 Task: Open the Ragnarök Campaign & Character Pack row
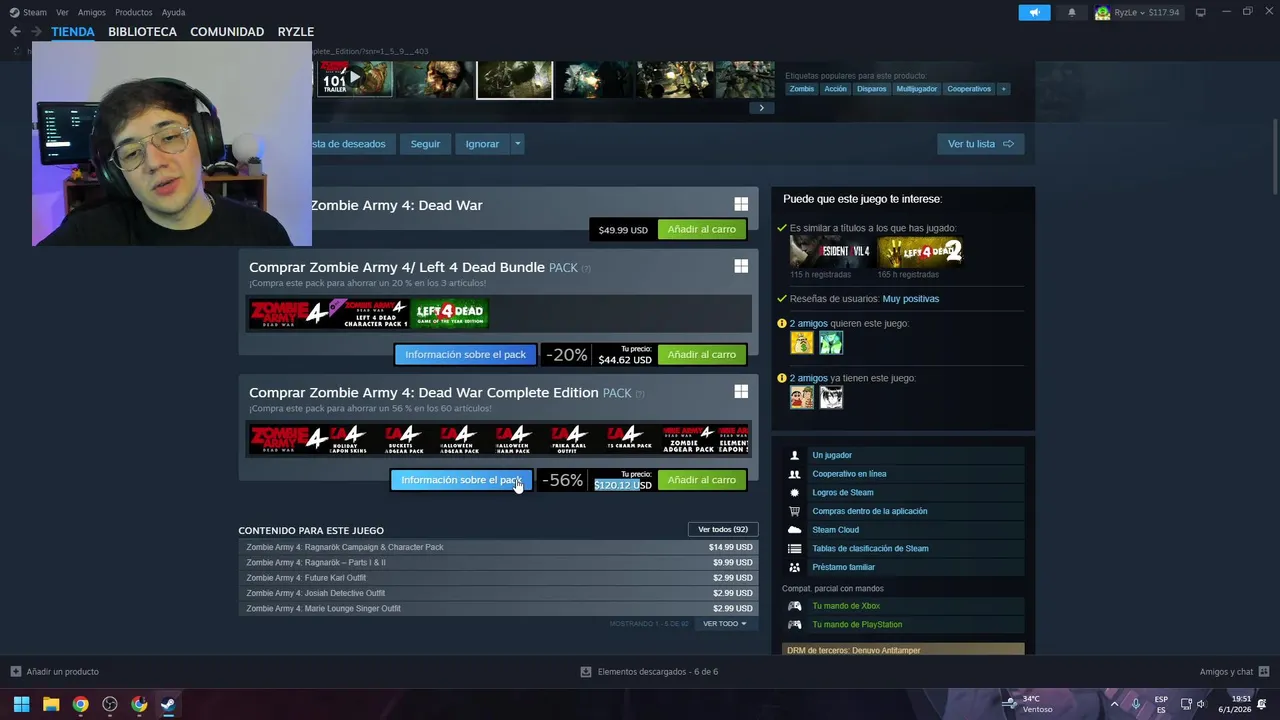coord(499,547)
